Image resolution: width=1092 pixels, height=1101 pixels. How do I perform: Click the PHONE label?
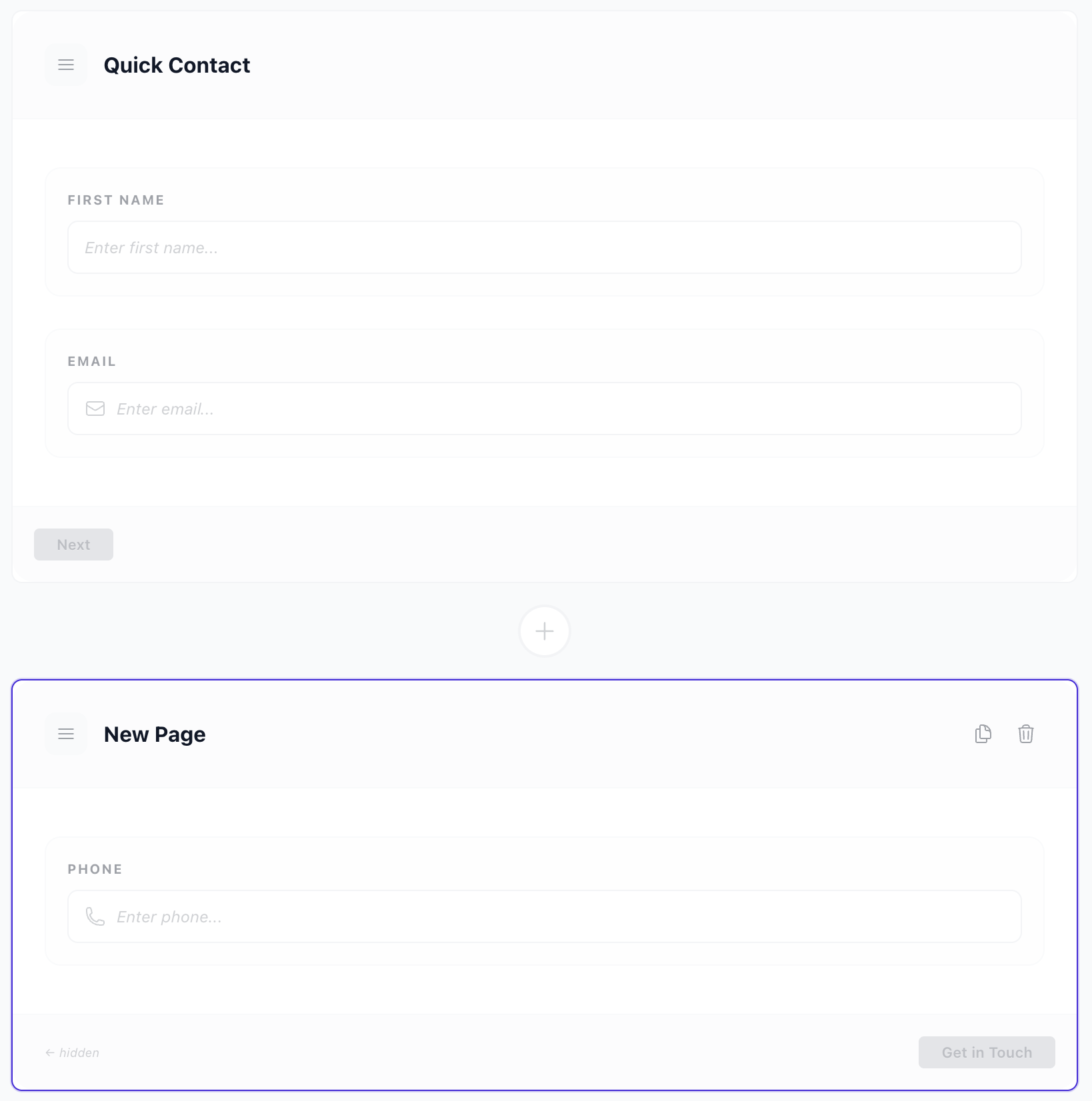pos(95,869)
